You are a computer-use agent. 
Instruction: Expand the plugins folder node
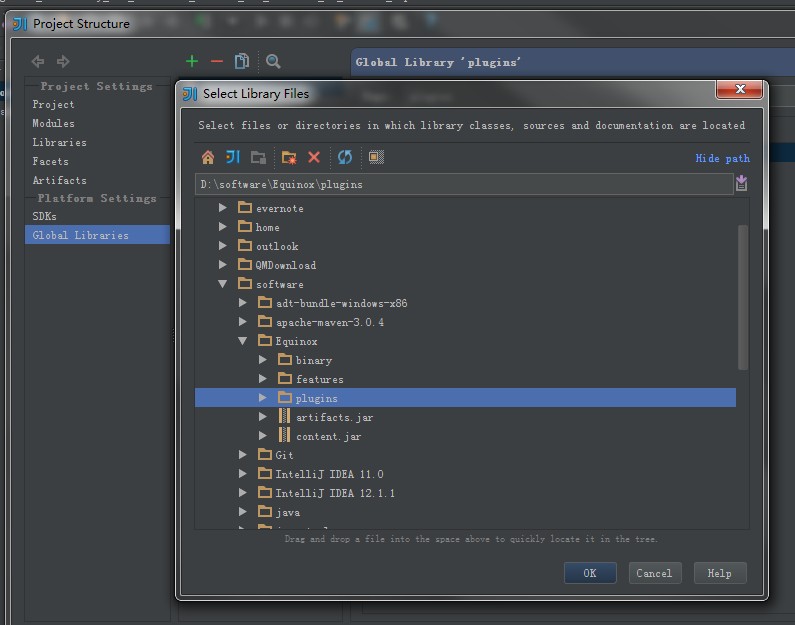263,397
